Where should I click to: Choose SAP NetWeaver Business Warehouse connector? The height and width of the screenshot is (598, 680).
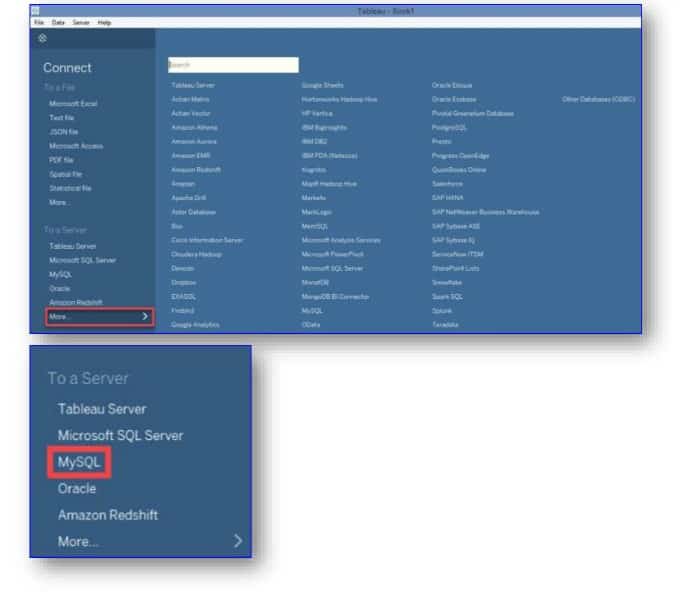[x=486, y=212]
